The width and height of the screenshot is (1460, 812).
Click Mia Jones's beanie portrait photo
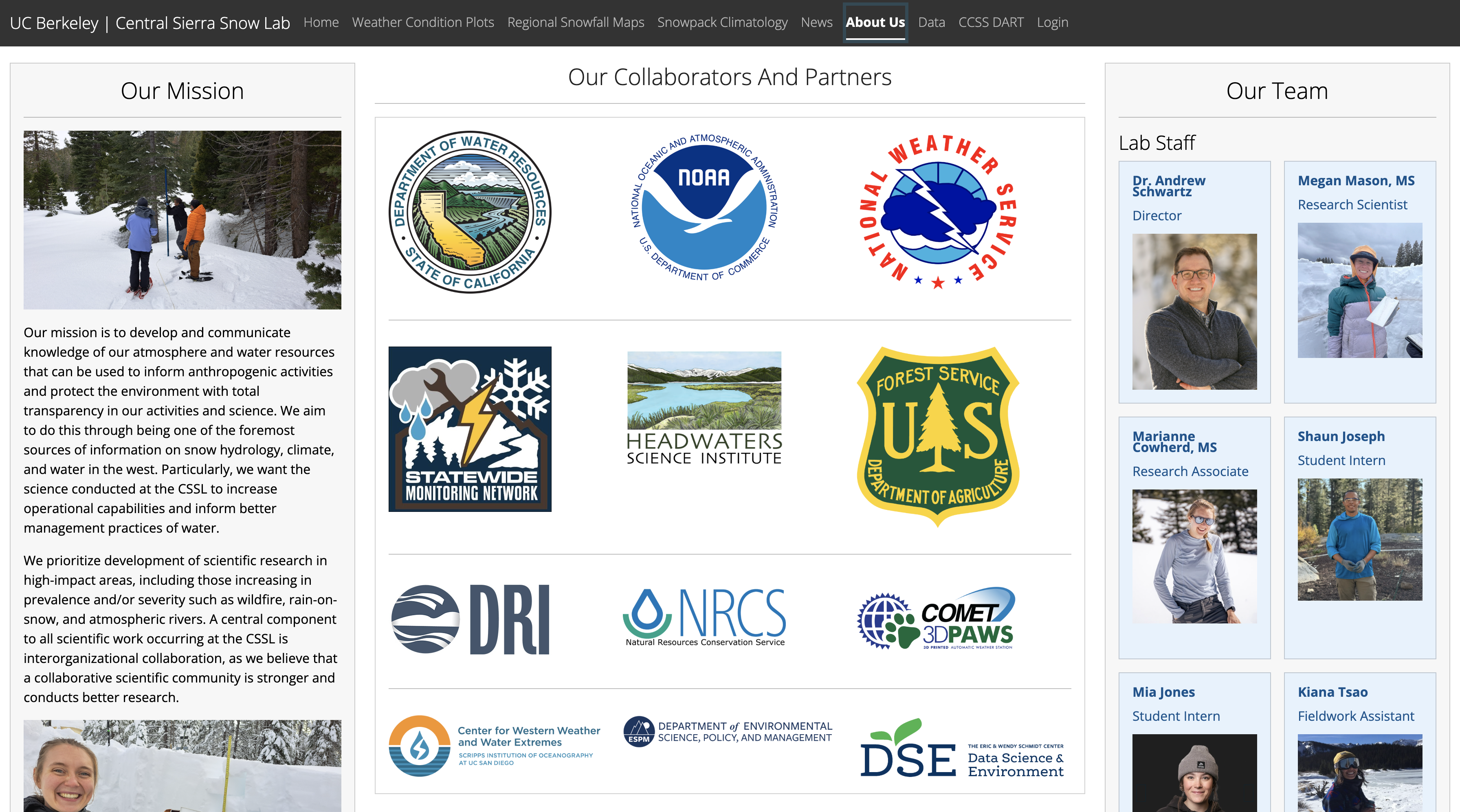coord(1194,773)
